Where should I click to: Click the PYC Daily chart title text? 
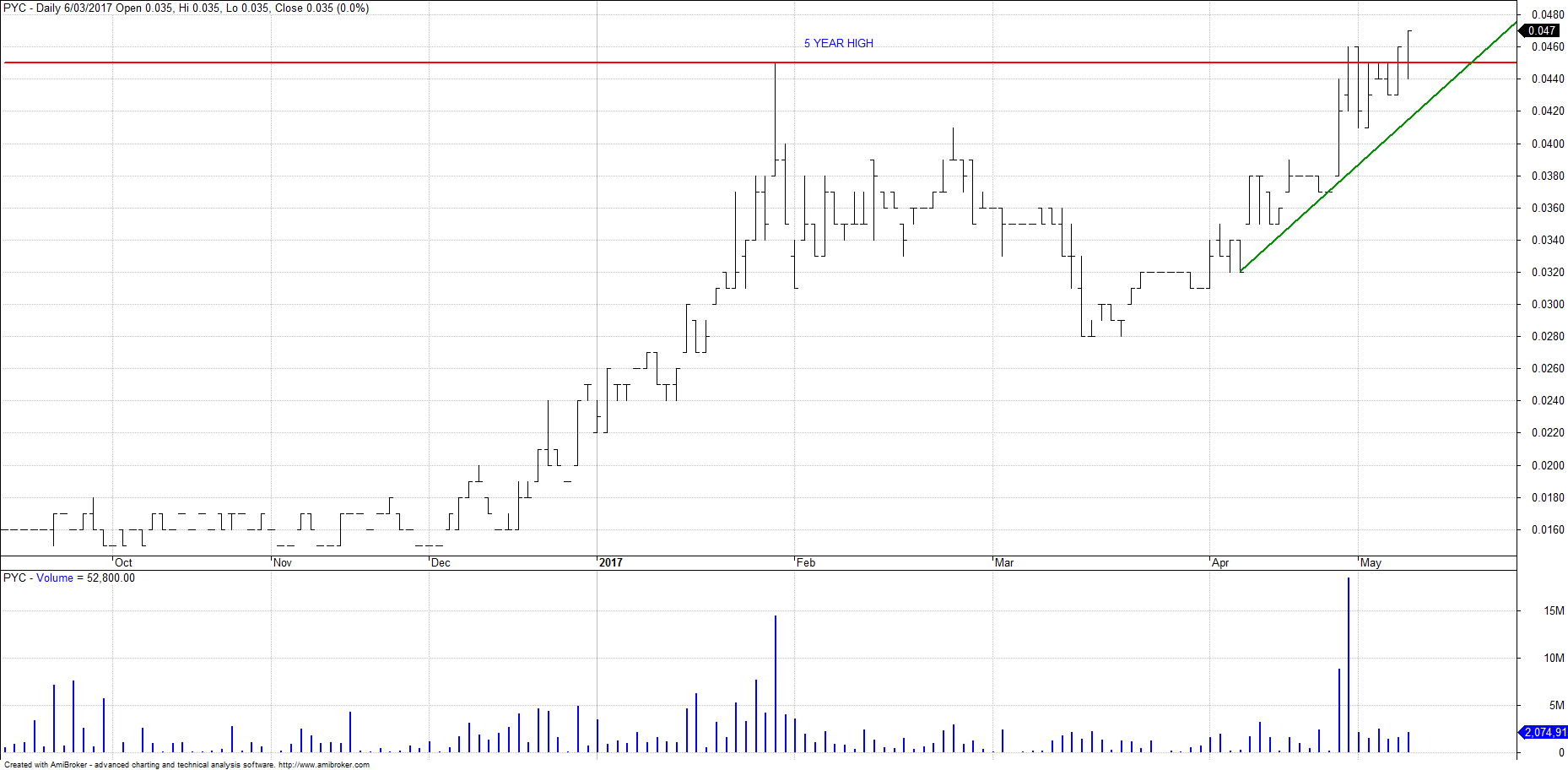click(186, 8)
